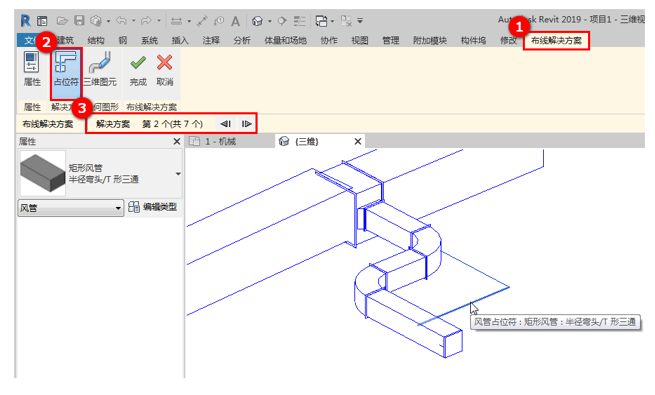Redo the last action

146,20
